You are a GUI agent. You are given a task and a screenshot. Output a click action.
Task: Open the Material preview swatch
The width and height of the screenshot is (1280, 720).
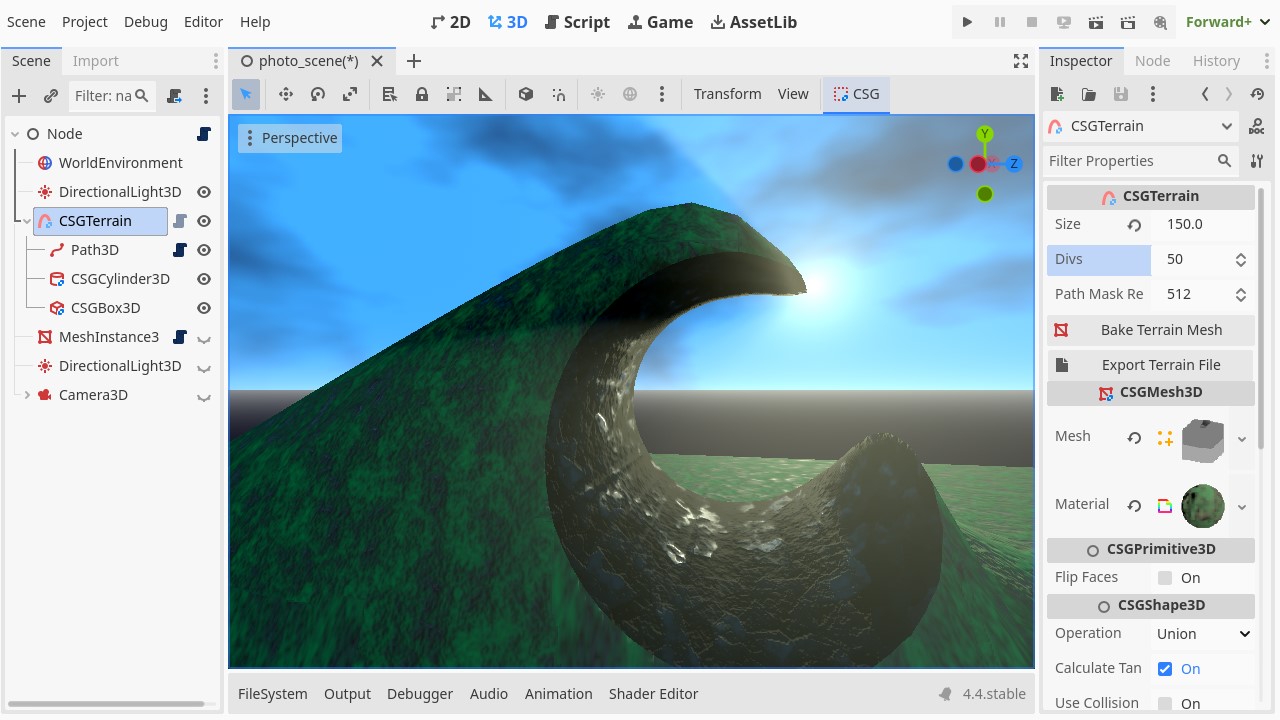tap(1203, 506)
